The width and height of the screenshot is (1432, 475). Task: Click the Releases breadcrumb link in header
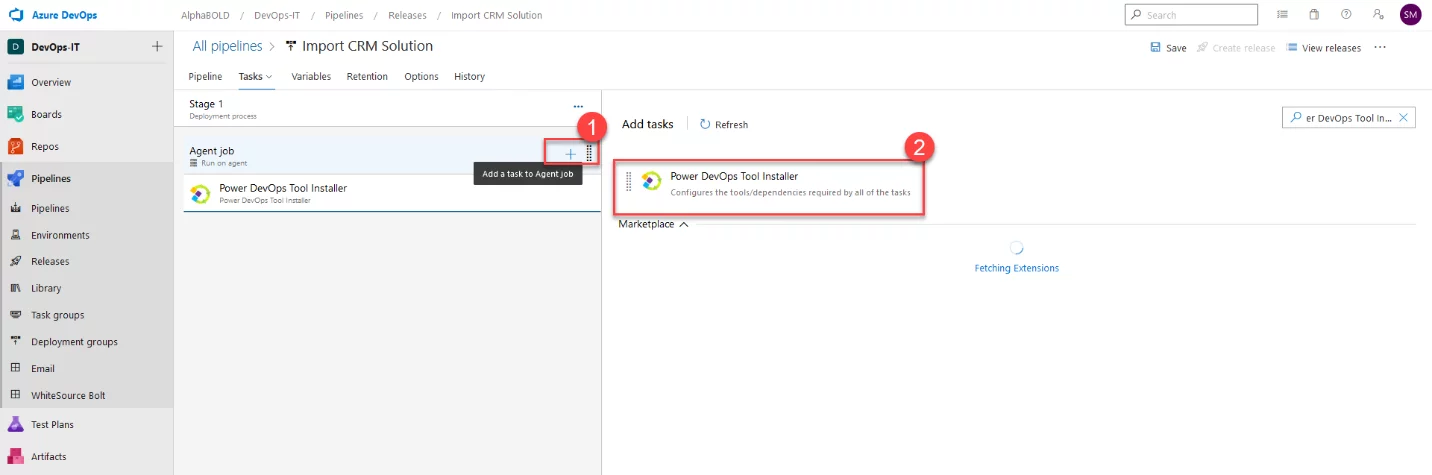(x=406, y=15)
